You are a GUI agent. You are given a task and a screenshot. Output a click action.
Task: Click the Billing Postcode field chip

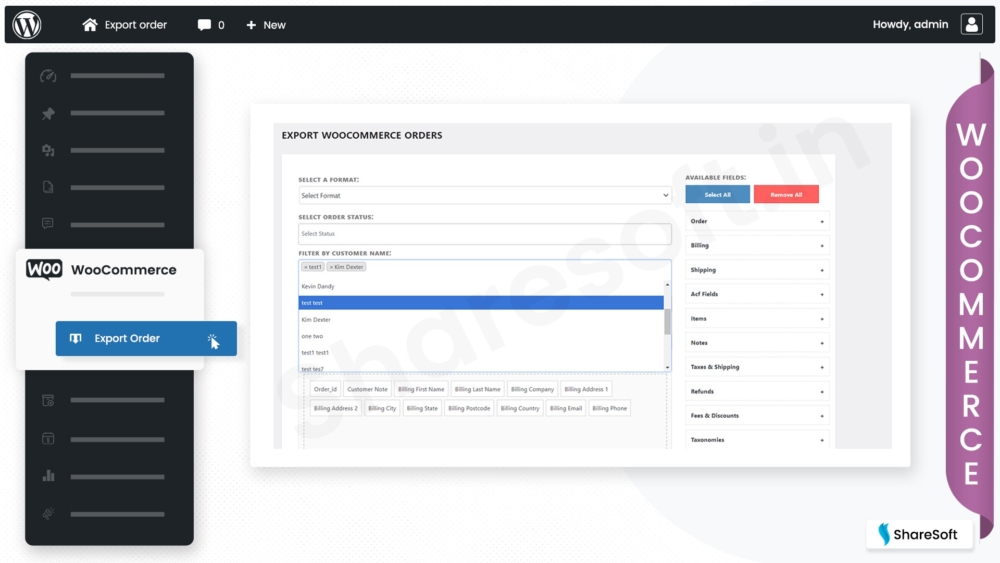click(x=469, y=408)
